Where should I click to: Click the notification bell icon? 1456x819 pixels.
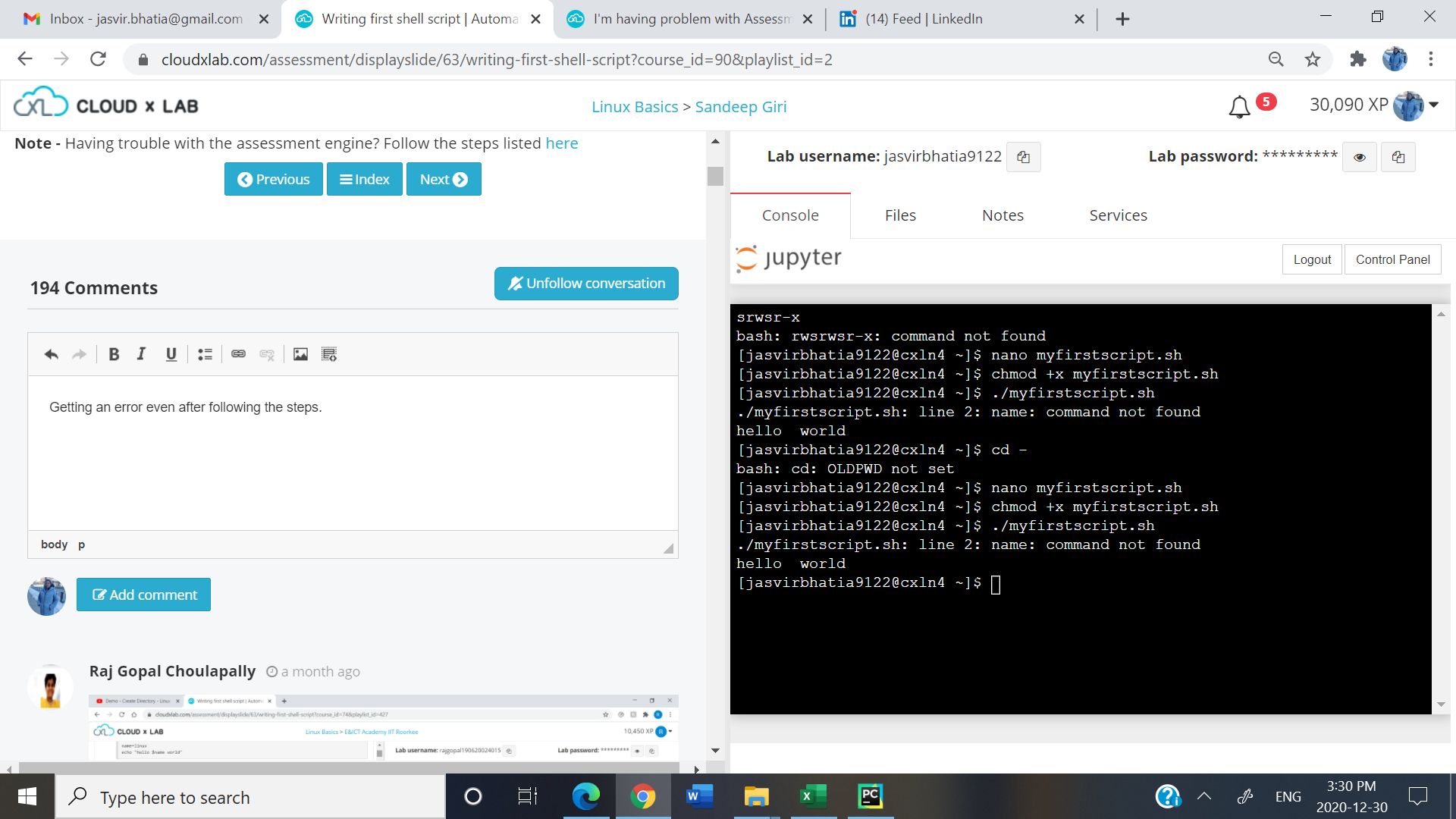click(x=1239, y=107)
